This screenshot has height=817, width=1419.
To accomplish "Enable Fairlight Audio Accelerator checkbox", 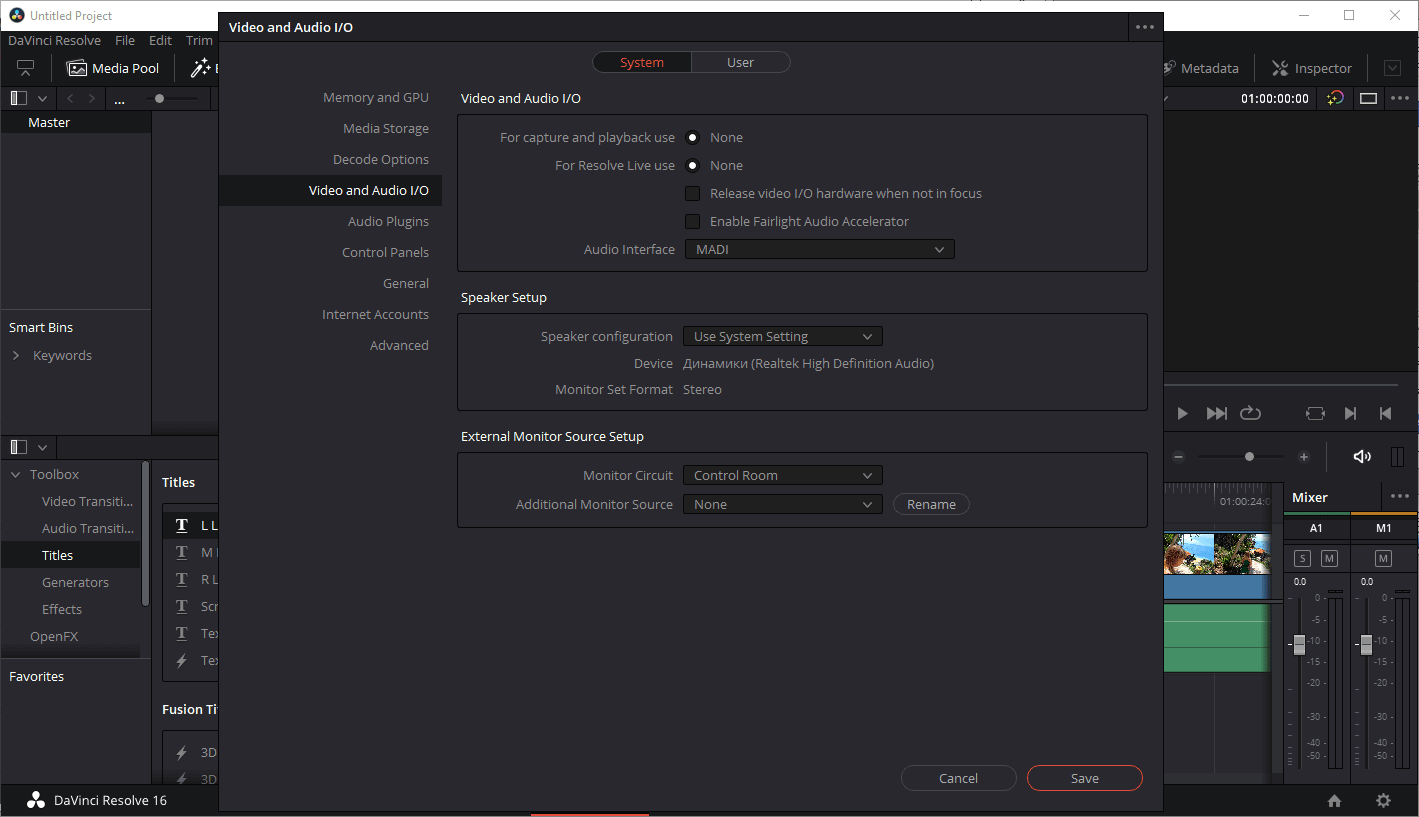I will (692, 221).
